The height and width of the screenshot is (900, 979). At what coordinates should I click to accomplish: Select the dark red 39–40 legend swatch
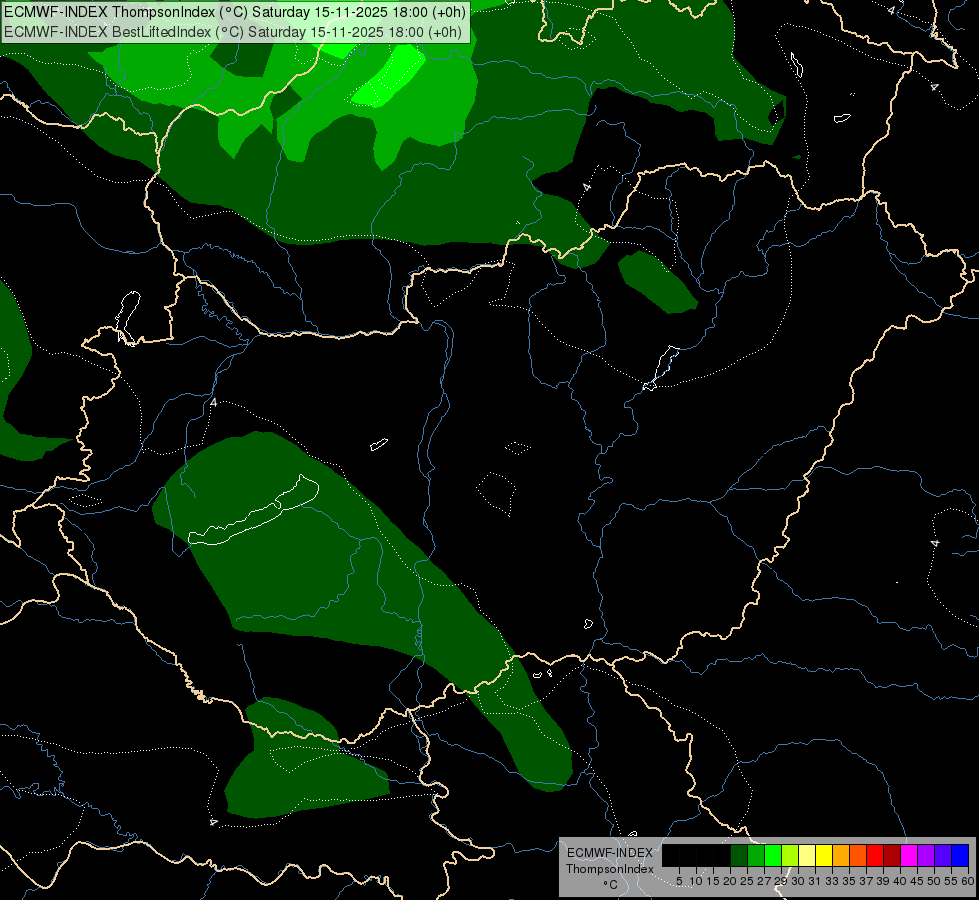(x=892, y=855)
